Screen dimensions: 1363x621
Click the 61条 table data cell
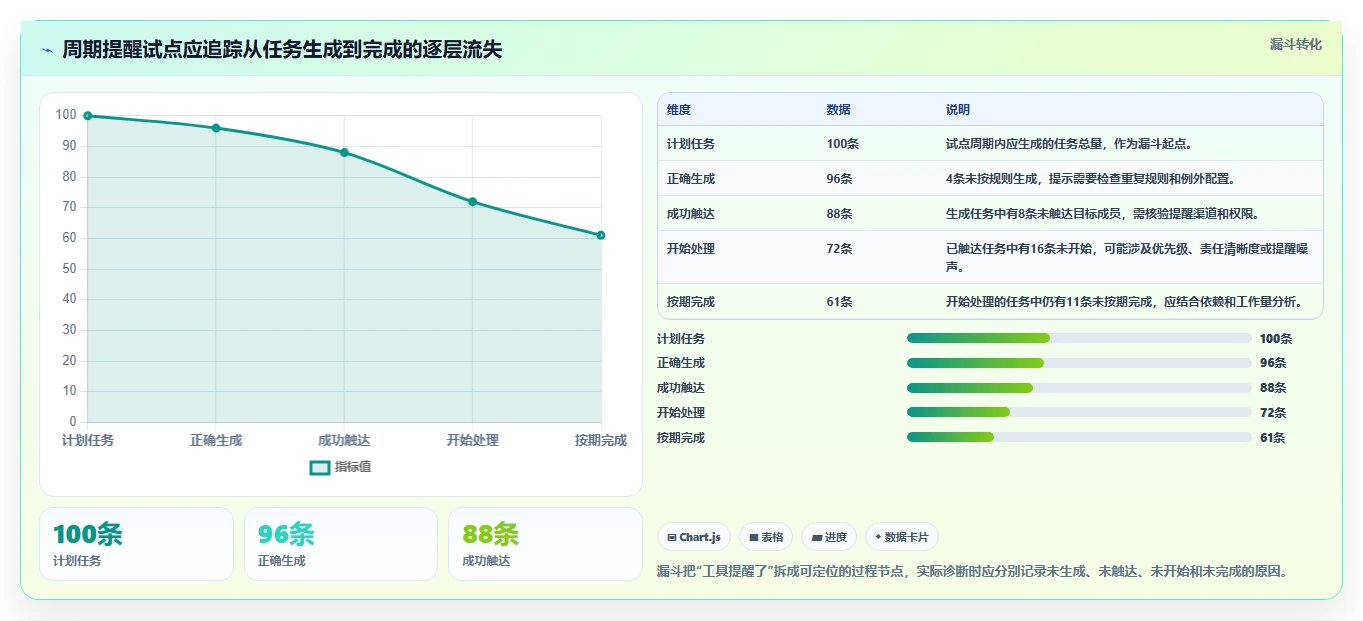pos(840,302)
